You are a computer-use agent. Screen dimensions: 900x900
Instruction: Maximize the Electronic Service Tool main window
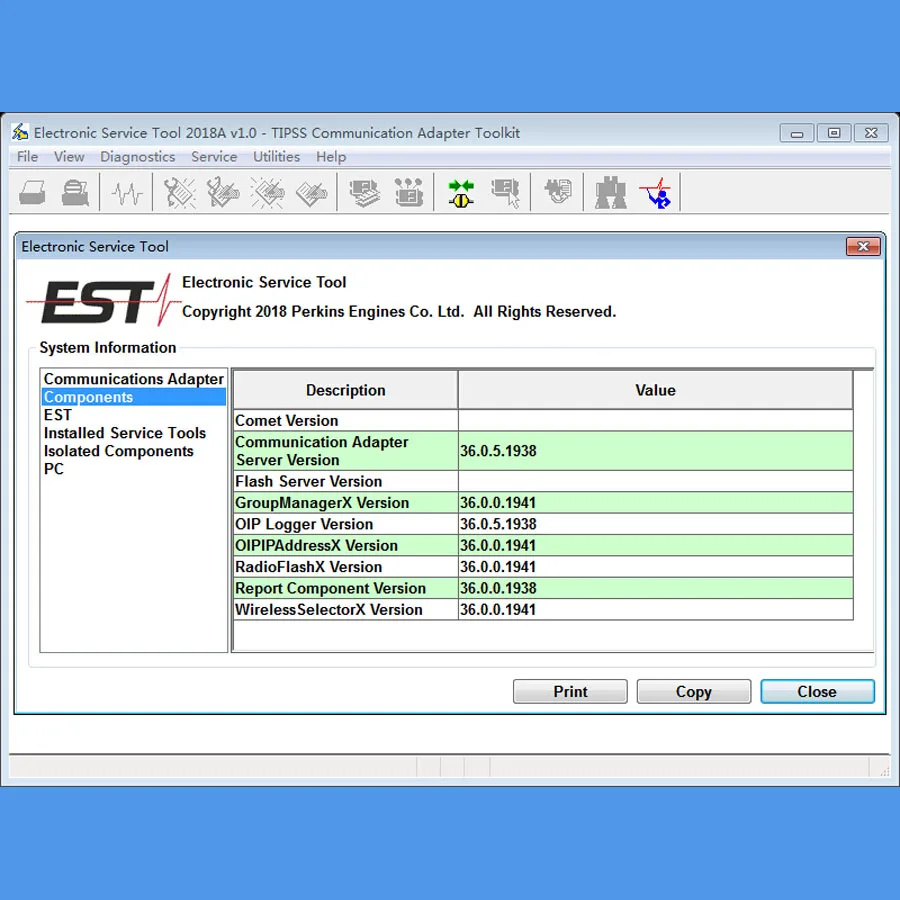[834, 133]
